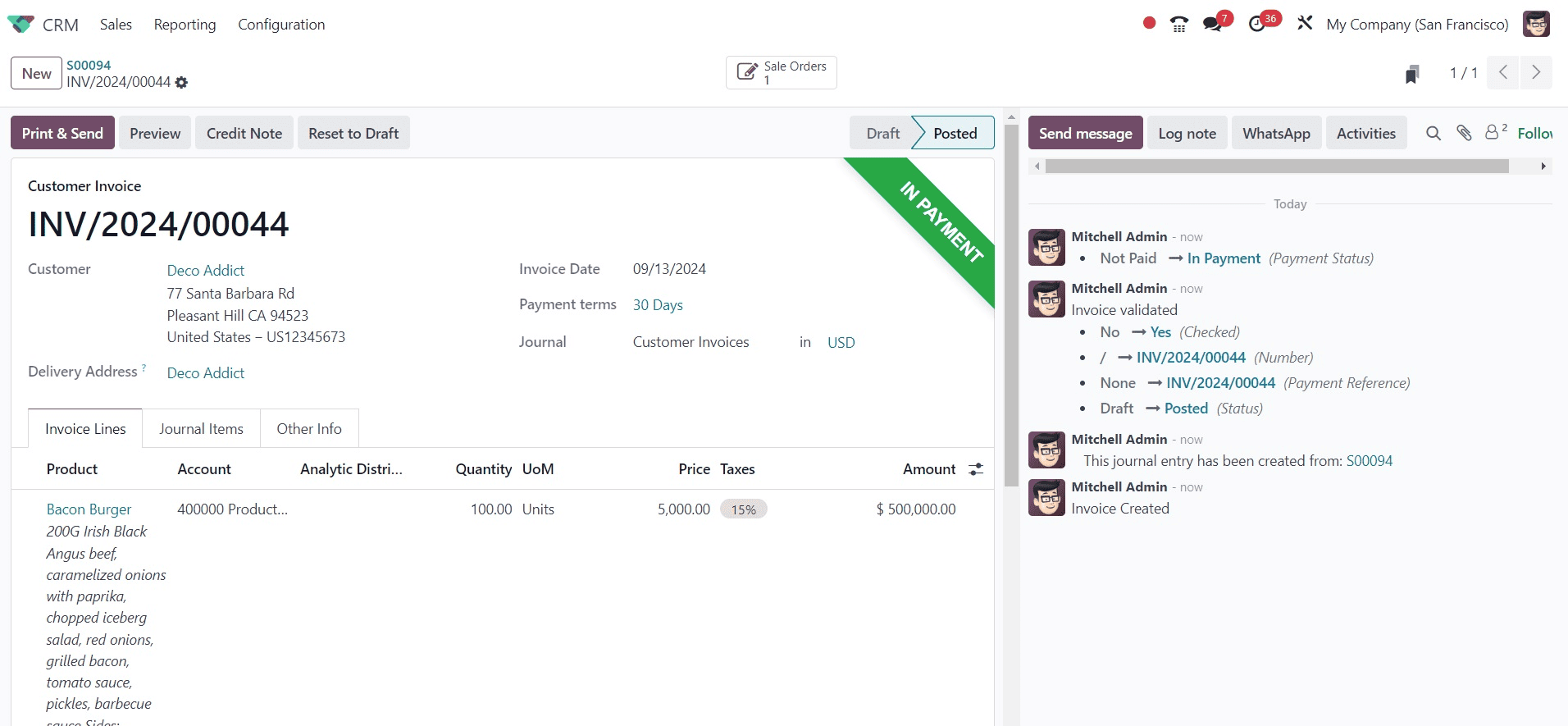Click Reset to Draft
This screenshot has height=726, width=1568.
pyautogui.click(x=353, y=133)
